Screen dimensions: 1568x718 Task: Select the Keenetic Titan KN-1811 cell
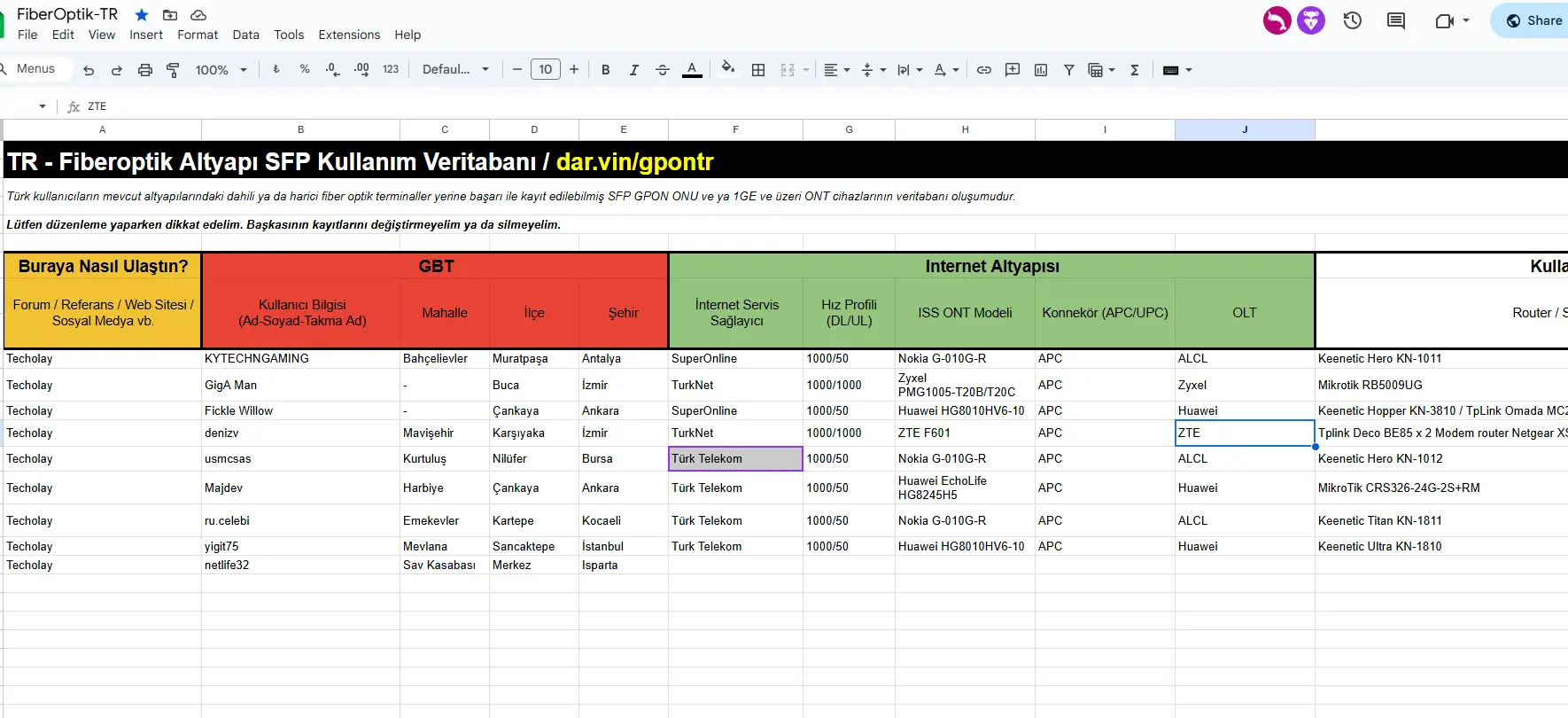[1441, 521]
